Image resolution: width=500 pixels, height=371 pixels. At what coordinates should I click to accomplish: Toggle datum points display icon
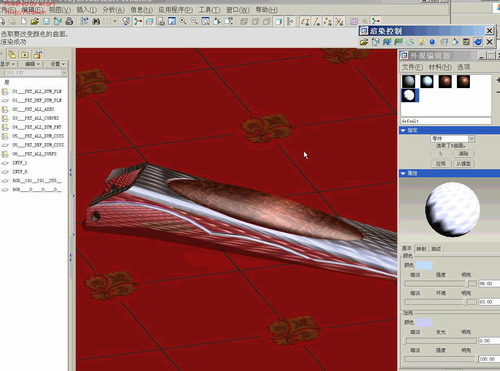pyautogui.click(x=328, y=22)
